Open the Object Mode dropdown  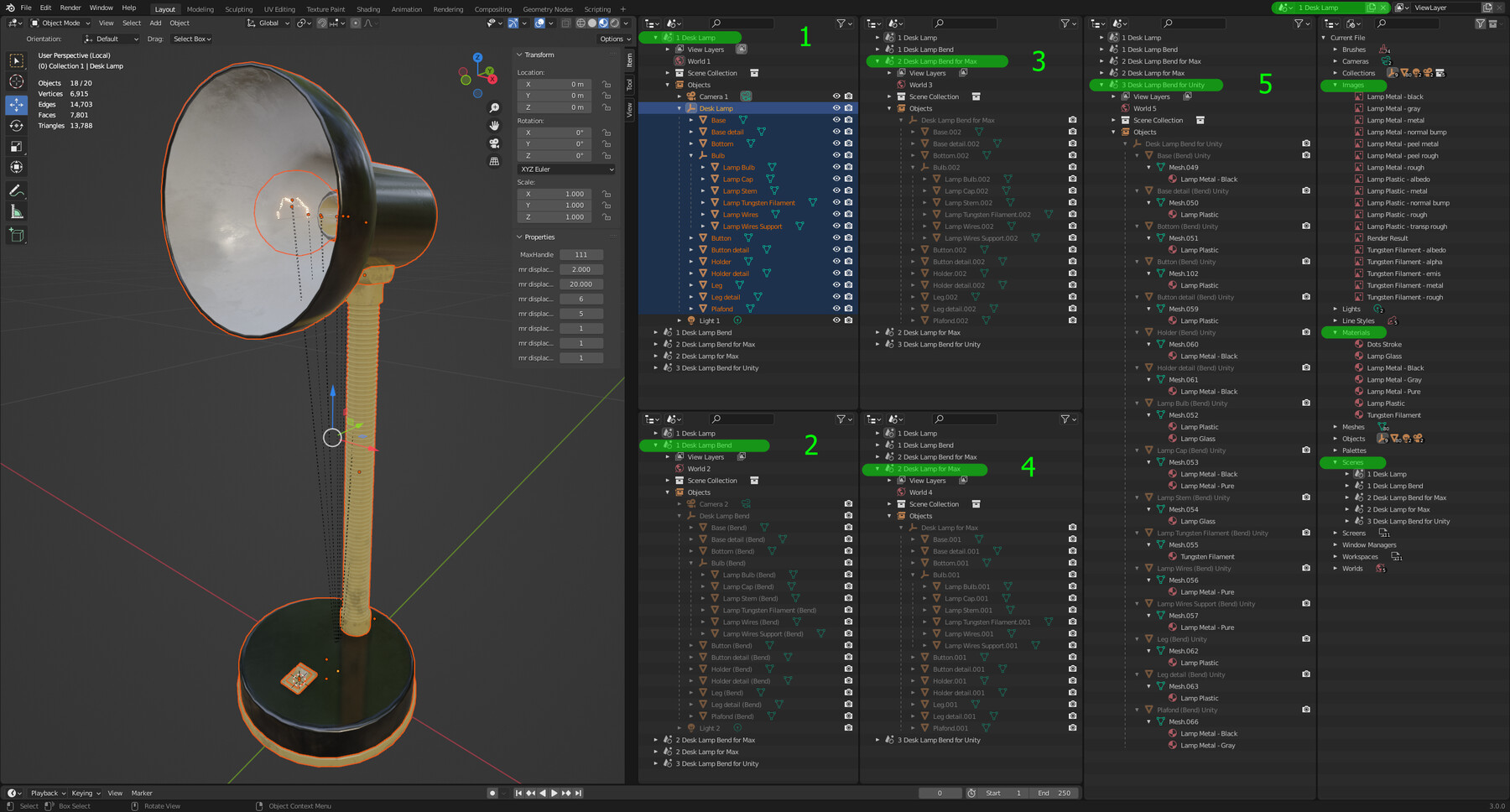[x=60, y=23]
